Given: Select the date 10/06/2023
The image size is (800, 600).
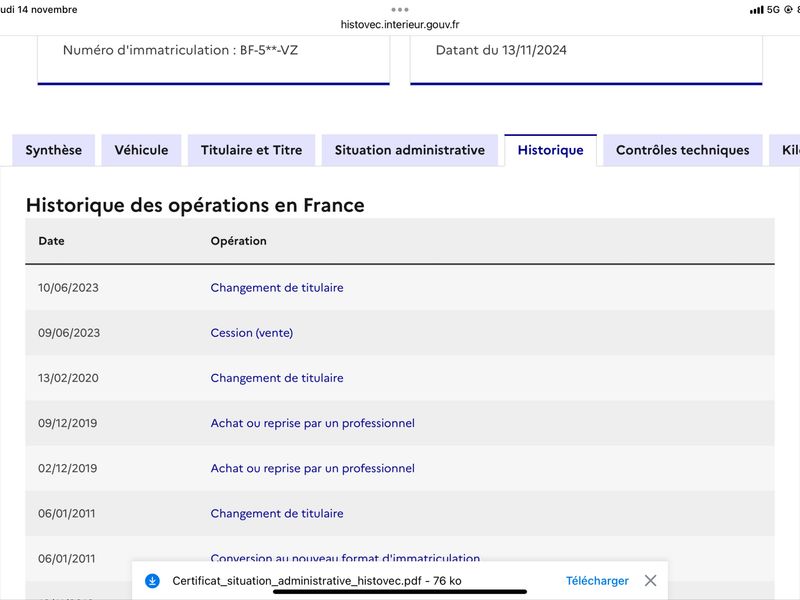Looking at the screenshot, I should [x=68, y=288].
